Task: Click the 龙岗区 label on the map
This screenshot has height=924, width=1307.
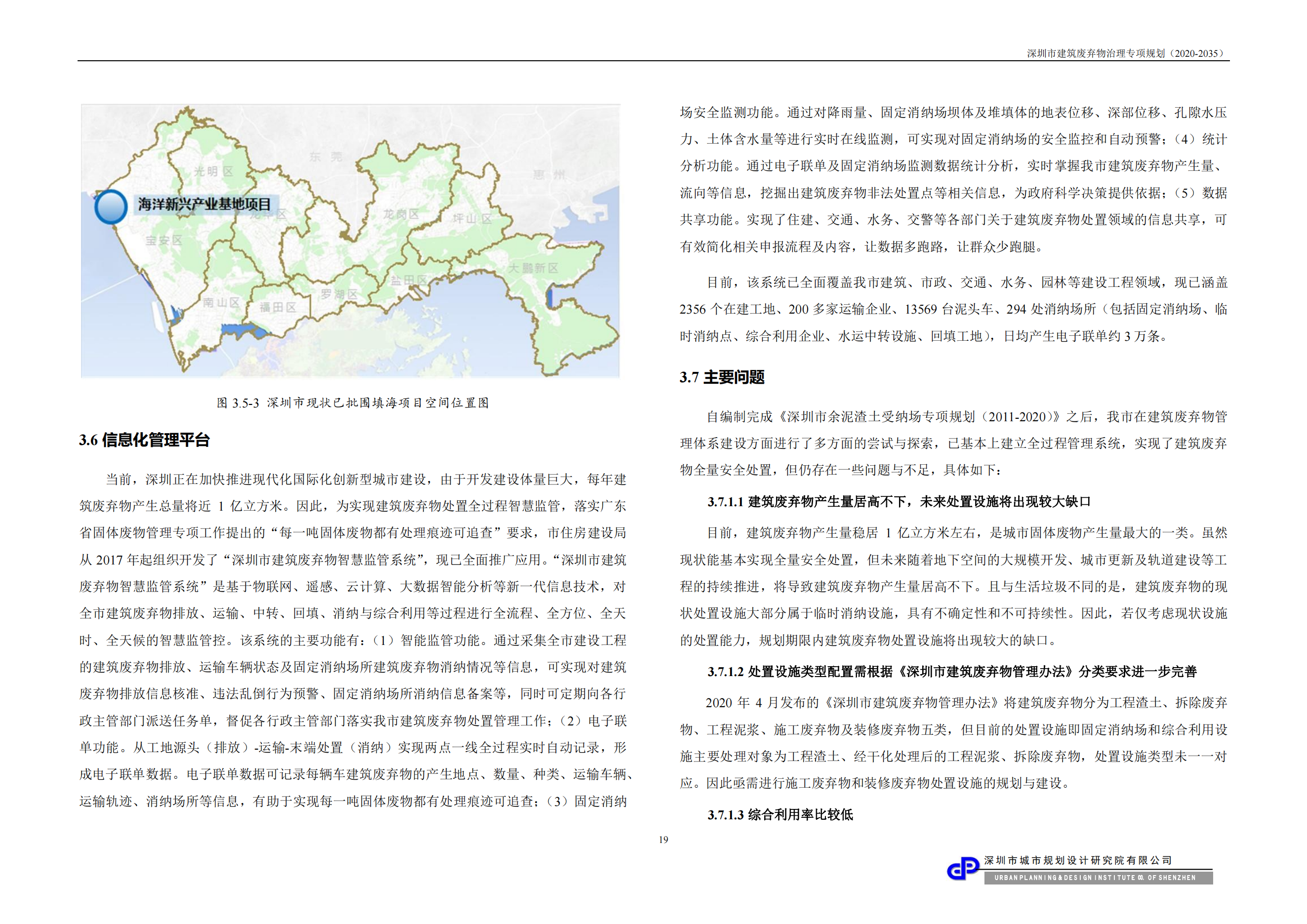Action: (x=401, y=214)
